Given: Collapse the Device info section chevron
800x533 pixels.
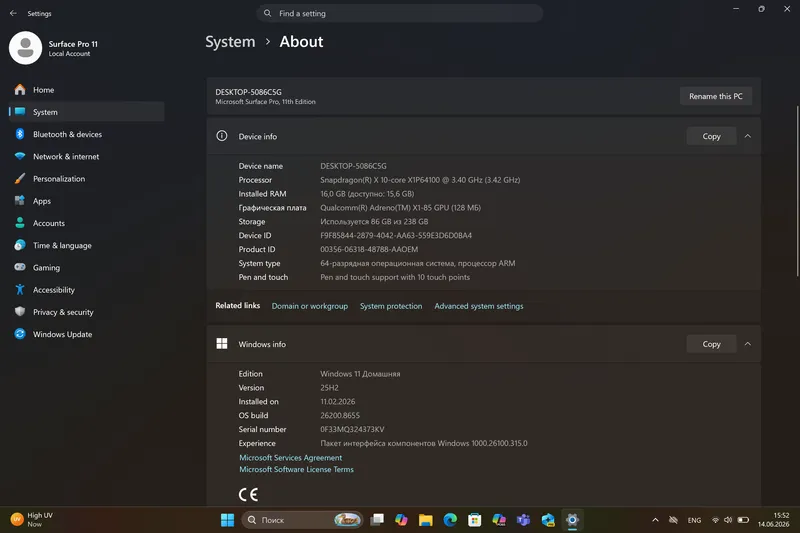Looking at the screenshot, I should click(747, 136).
